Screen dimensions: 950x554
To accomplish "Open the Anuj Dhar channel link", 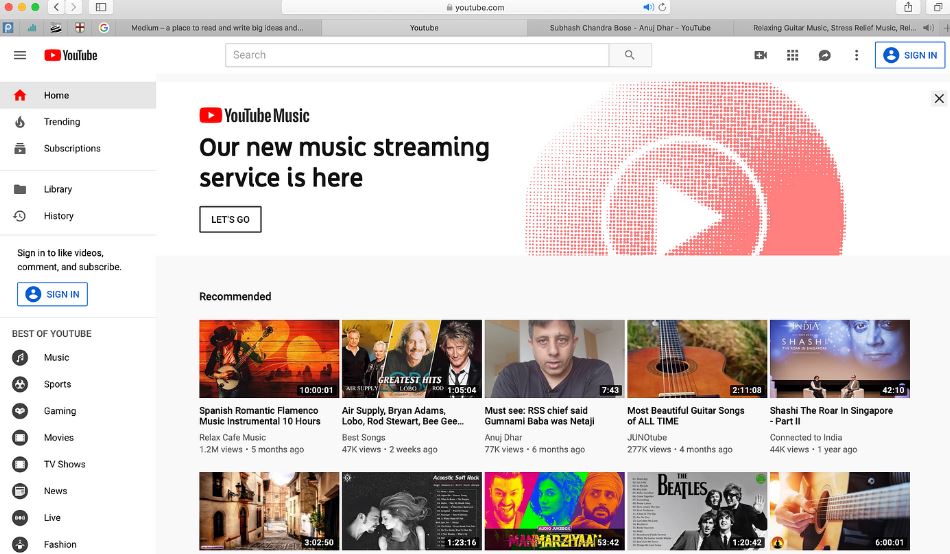I will pos(503,438).
